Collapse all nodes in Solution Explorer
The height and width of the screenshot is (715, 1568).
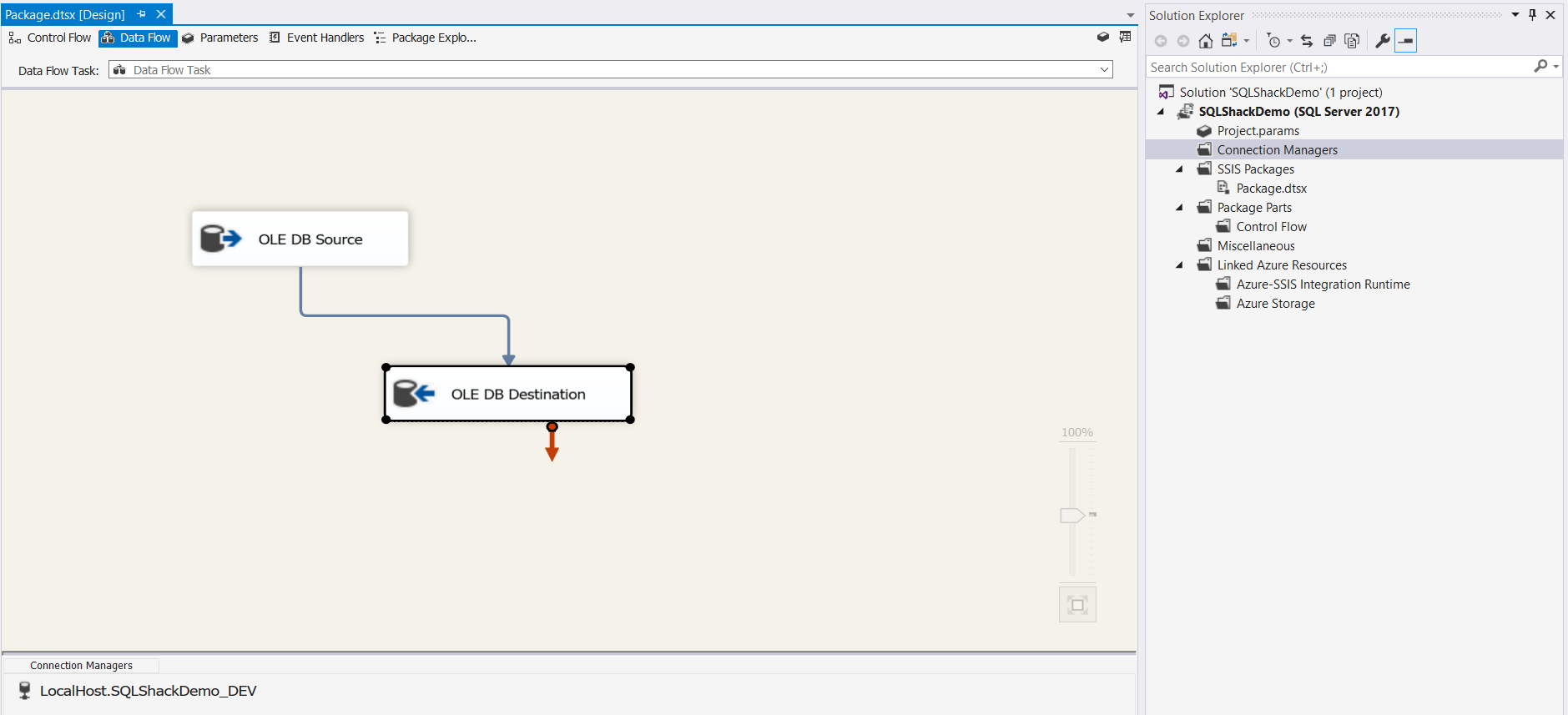point(1329,41)
